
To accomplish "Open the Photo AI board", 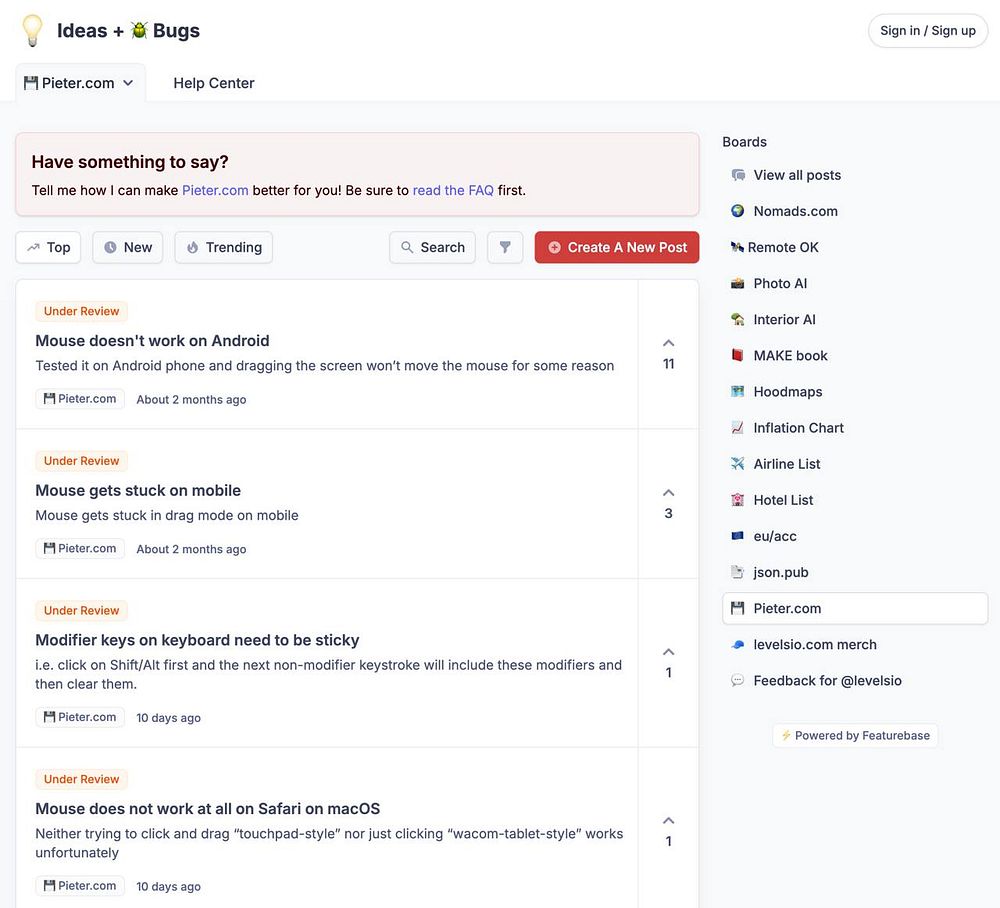I will point(780,283).
